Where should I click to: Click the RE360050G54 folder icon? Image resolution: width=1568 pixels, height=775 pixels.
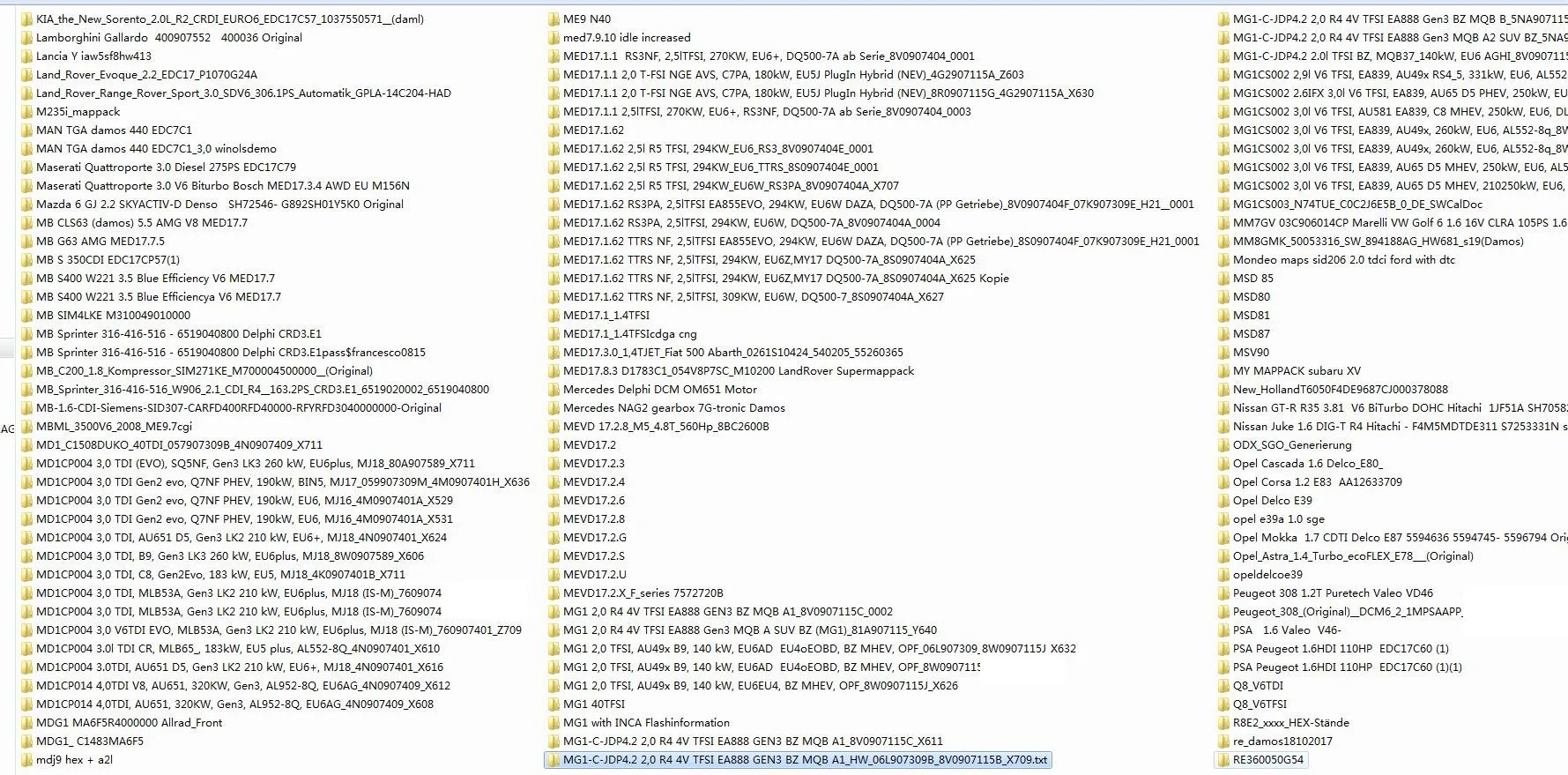click(x=1223, y=760)
